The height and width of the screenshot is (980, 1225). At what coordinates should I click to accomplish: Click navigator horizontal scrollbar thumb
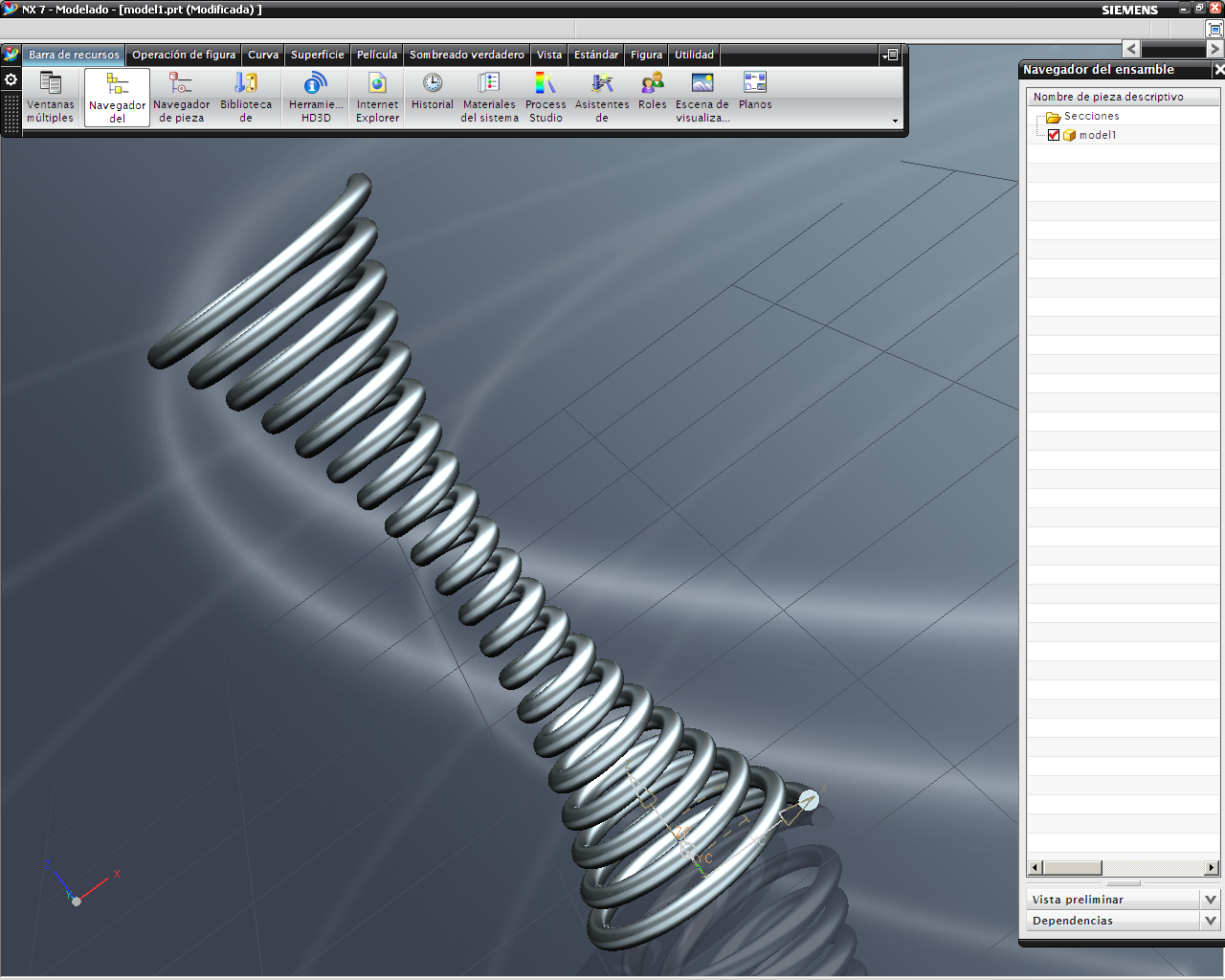pyautogui.click(x=1072, y=868)
